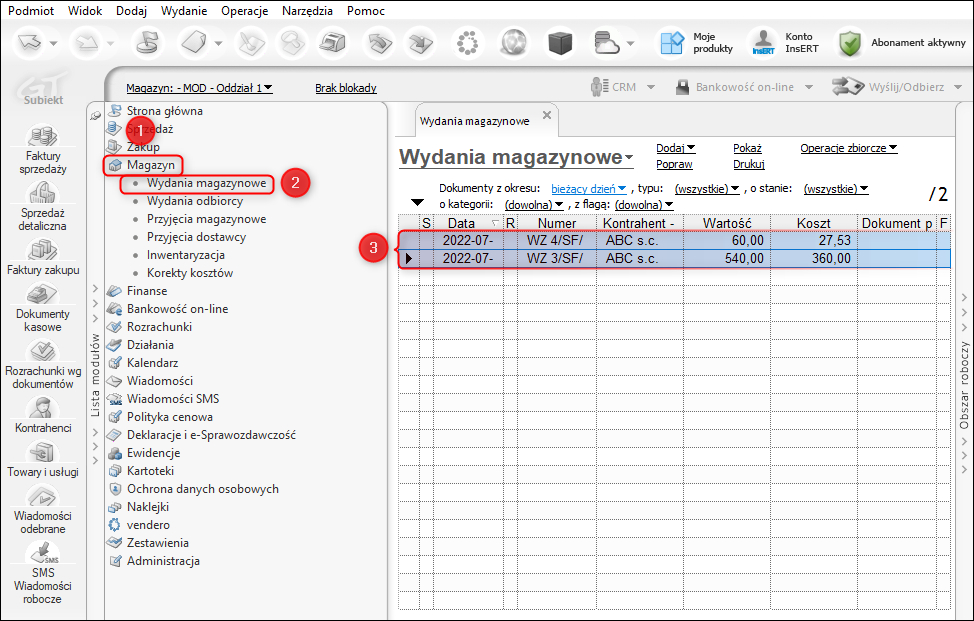Open the bieżący dzień period dropdown
The width and height of the screenshot is (974, 621).
pyautogui.click(x=589, y=188)
